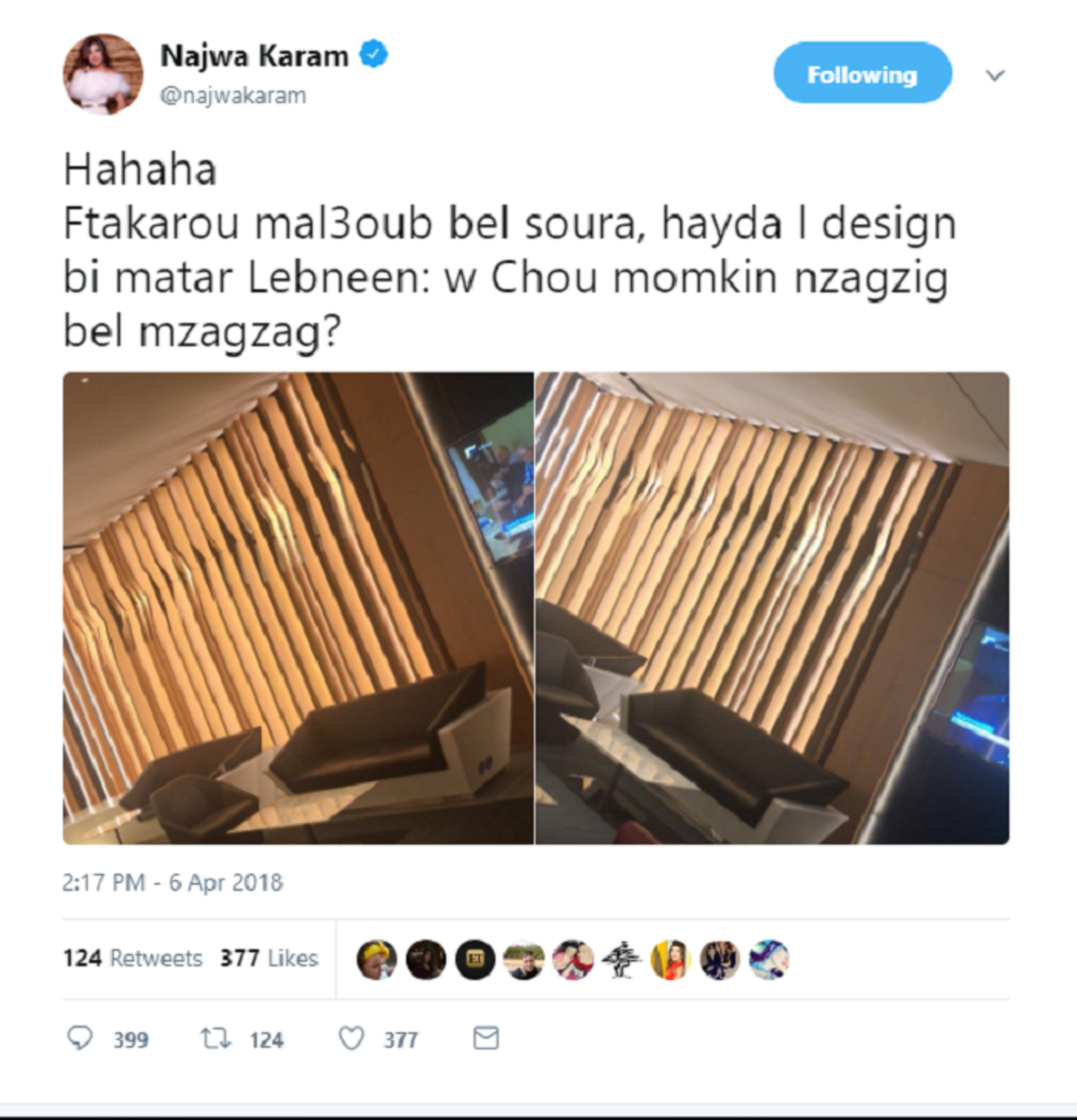Open the @najwakaram handle link
Viewport: 1077px width, 1120px height.
[233, 95]
